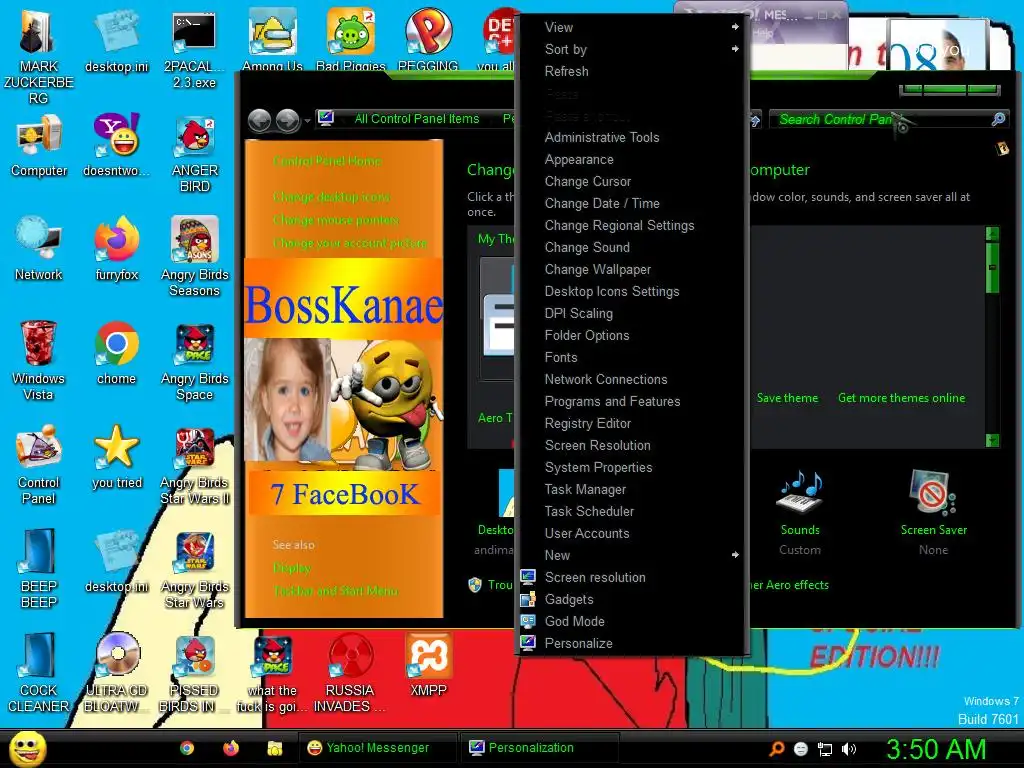This screenshot has width=1024, height=768.
Task: Open Registry Editor from context menu
Action: click(x=632, y=423)
